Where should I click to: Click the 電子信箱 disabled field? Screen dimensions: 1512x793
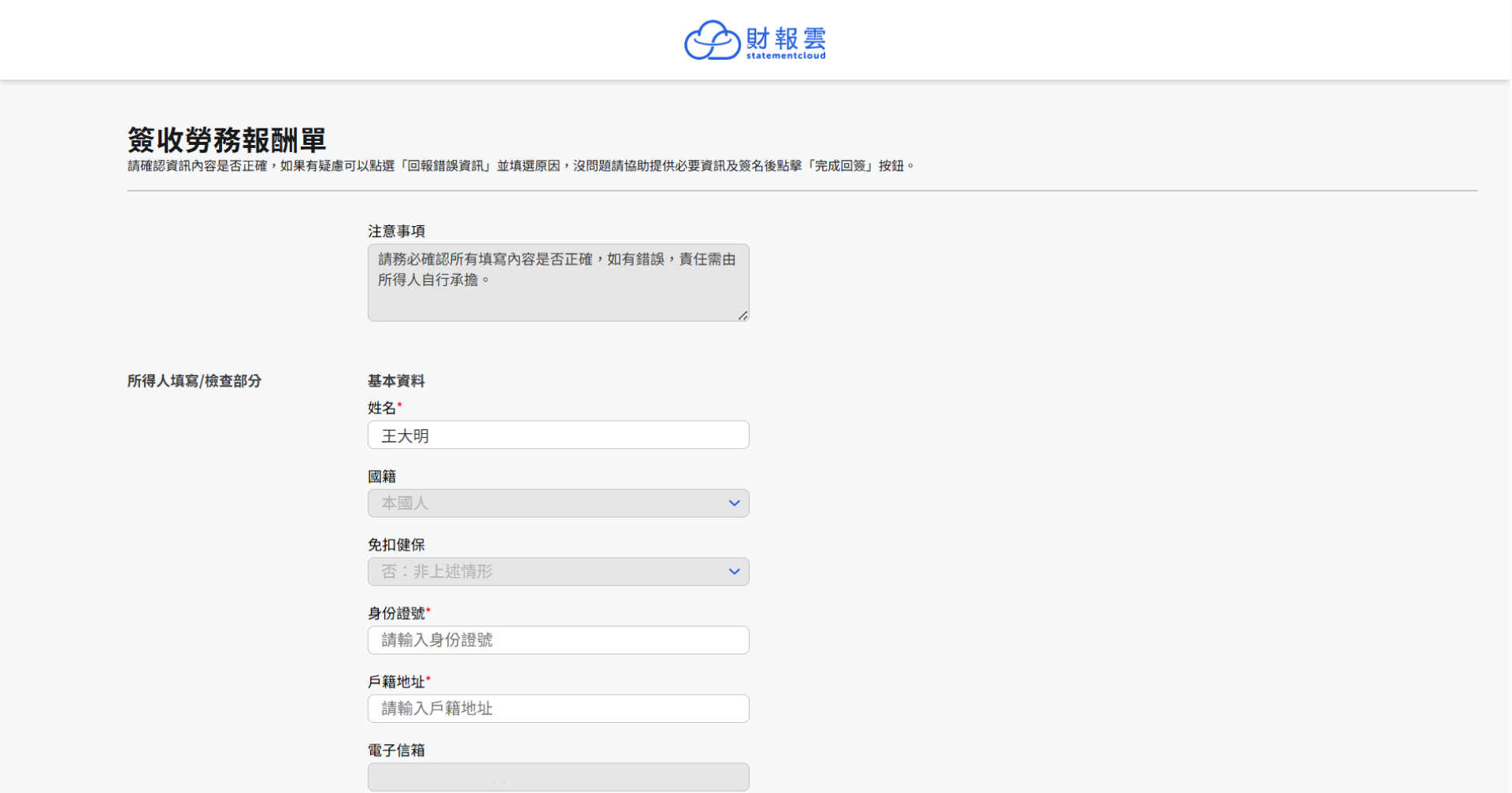(x=558, y=776)
